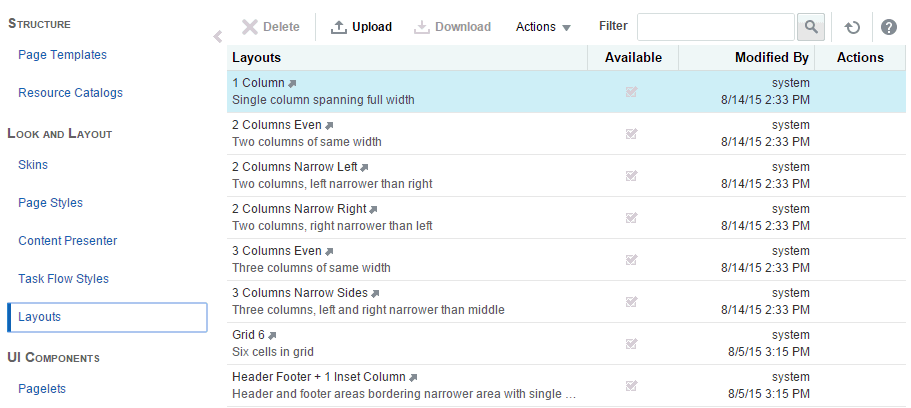
Task: Select the 2 Columns Narrow Left row
Action: pos(400,176)
